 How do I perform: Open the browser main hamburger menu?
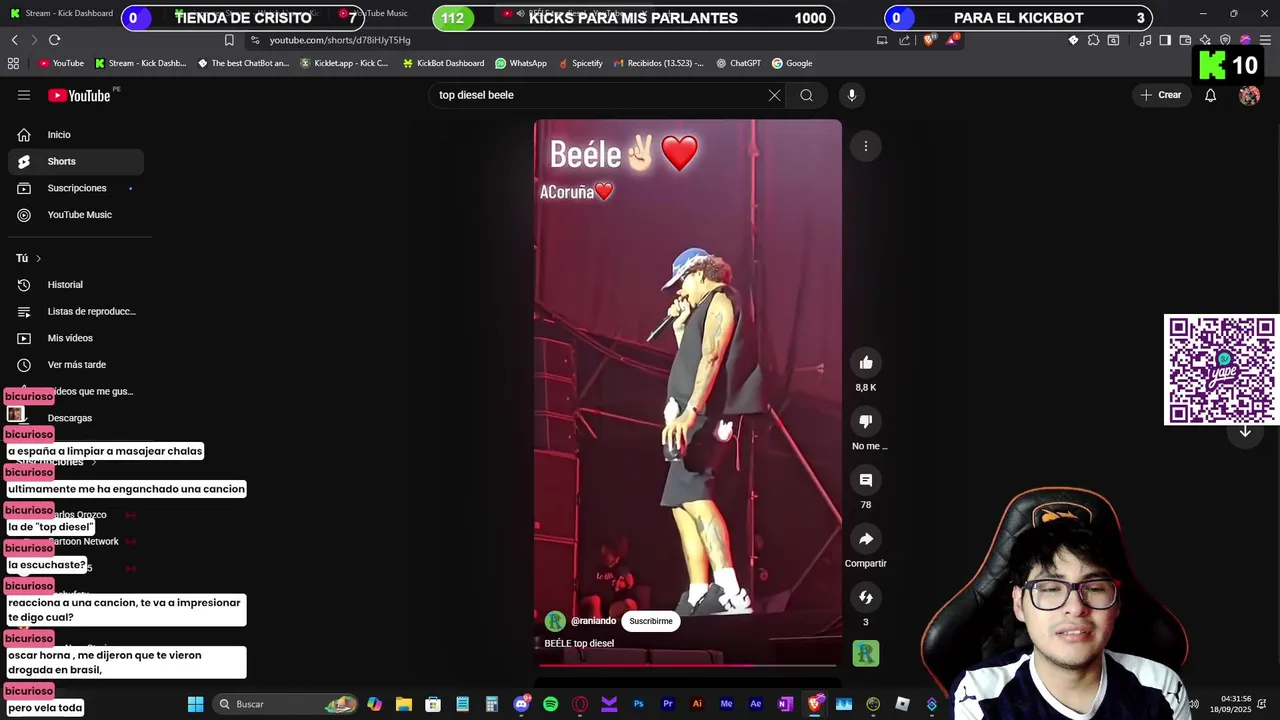tap(1265, 40)
